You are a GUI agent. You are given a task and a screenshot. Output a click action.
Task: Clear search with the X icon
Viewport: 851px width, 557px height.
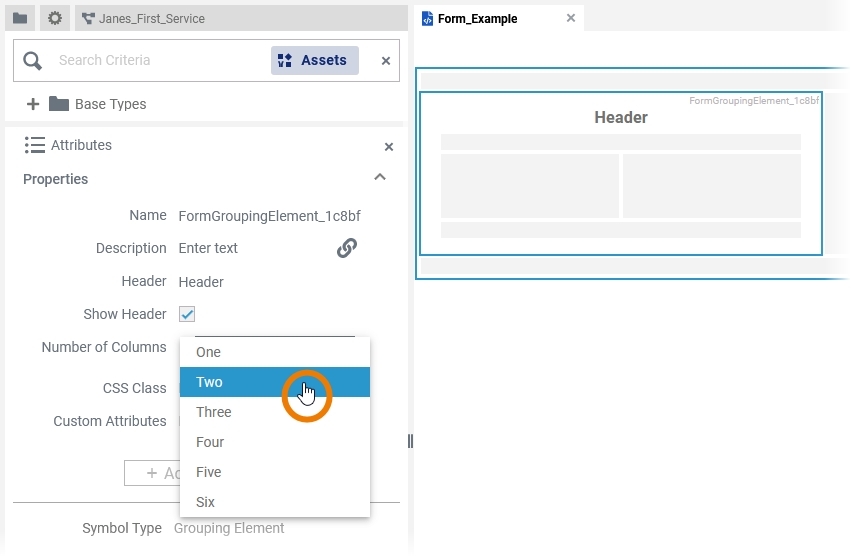pos(386,61)
